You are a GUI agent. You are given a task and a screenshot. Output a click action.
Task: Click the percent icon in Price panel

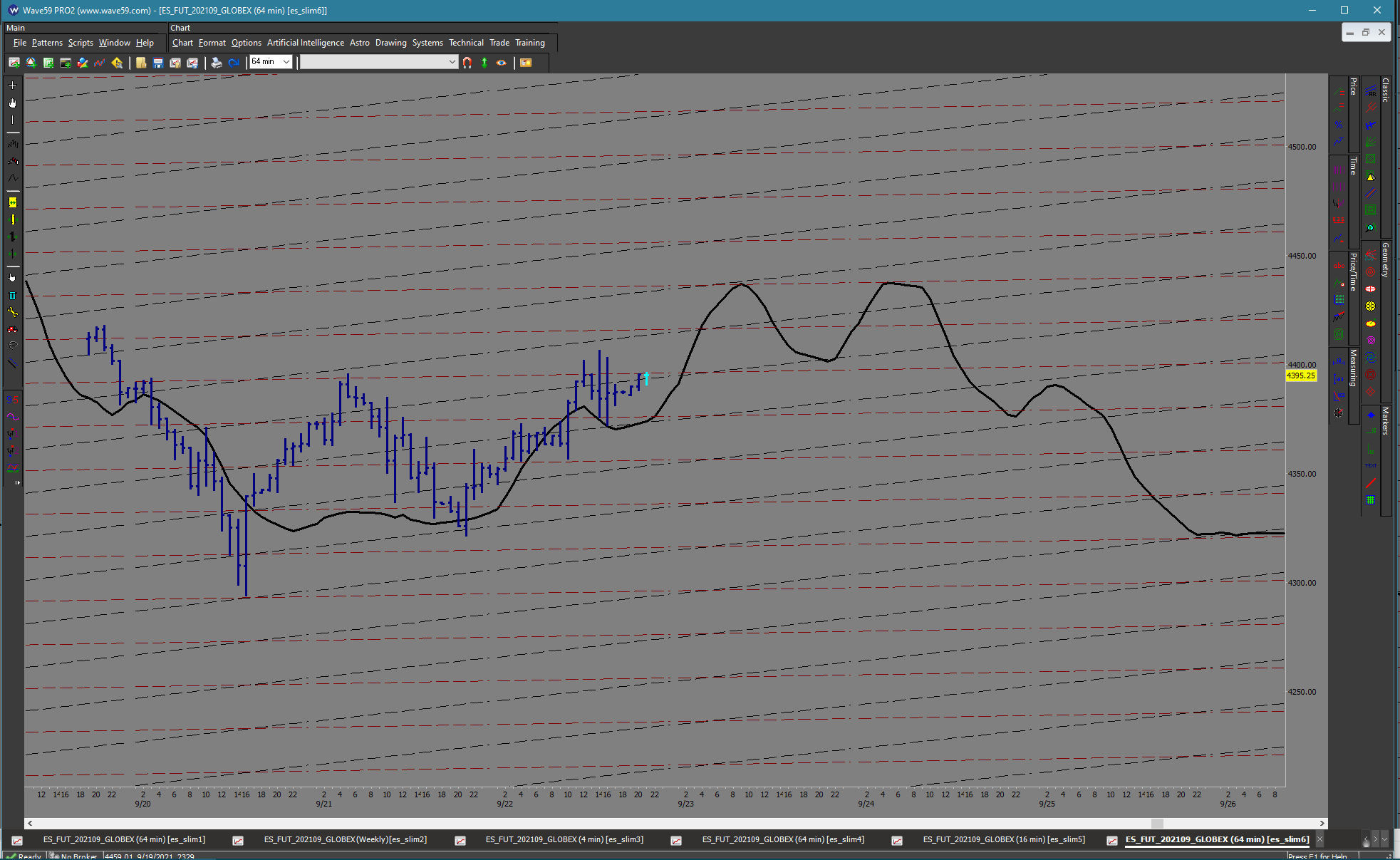click(x=1339, y=125)
